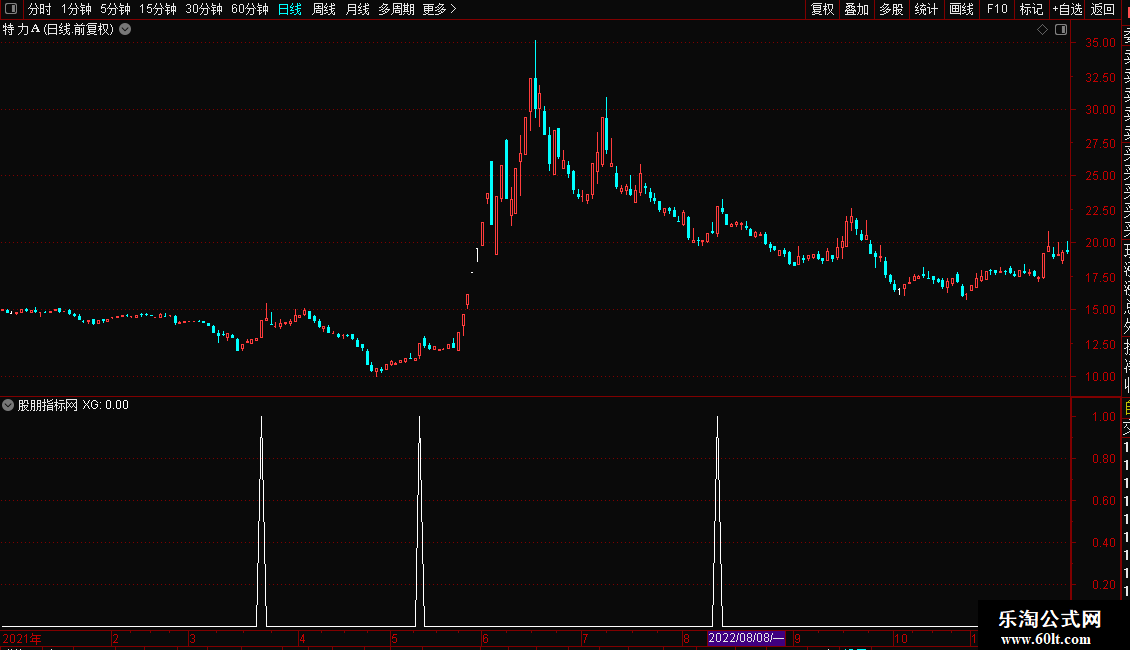The width and height of the screenshot is (1130, 650).
Task: Select the 15分钟 period
Action: point(157,9)
